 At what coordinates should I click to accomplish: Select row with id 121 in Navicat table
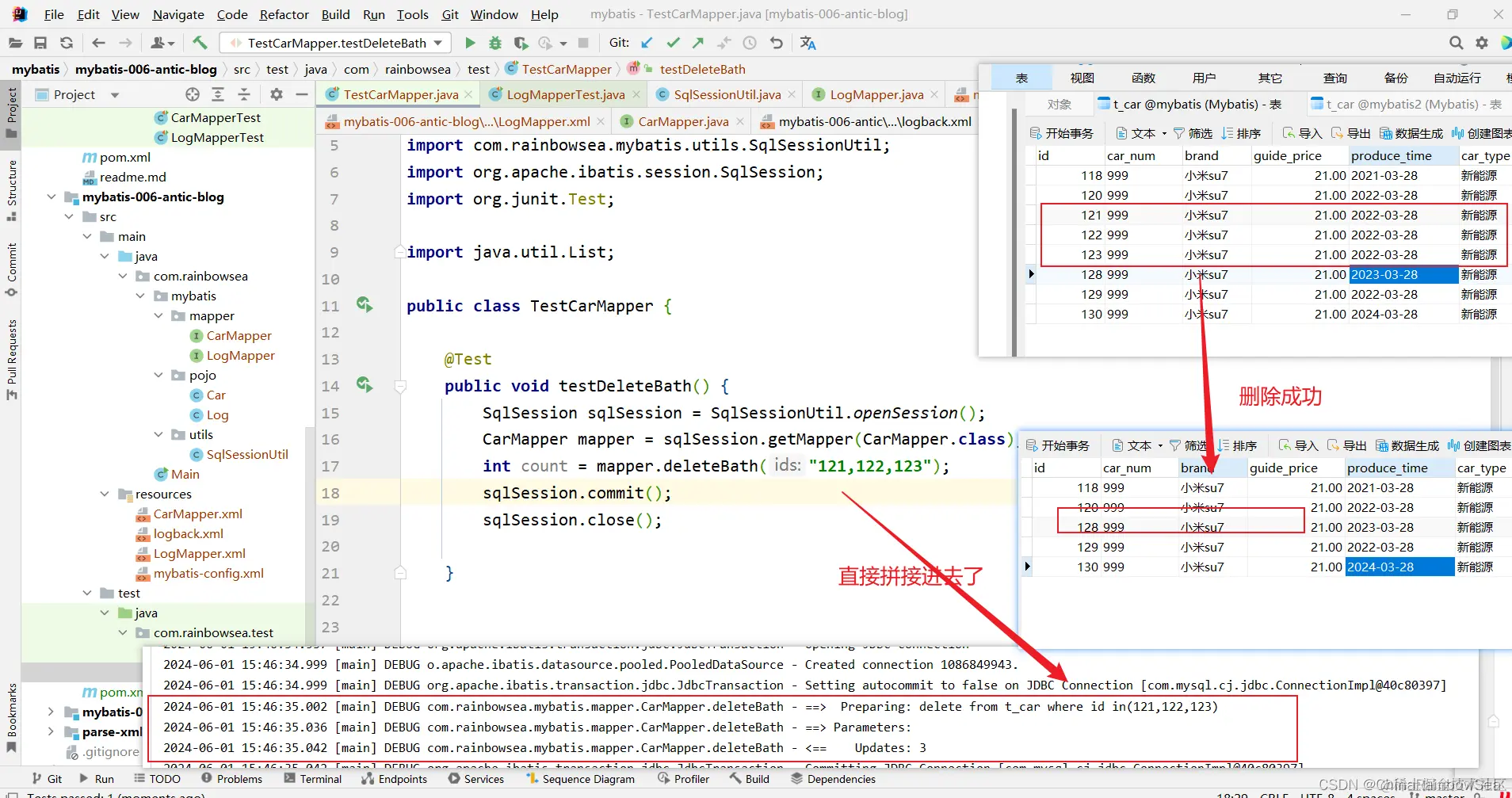tap(1269, 215)
